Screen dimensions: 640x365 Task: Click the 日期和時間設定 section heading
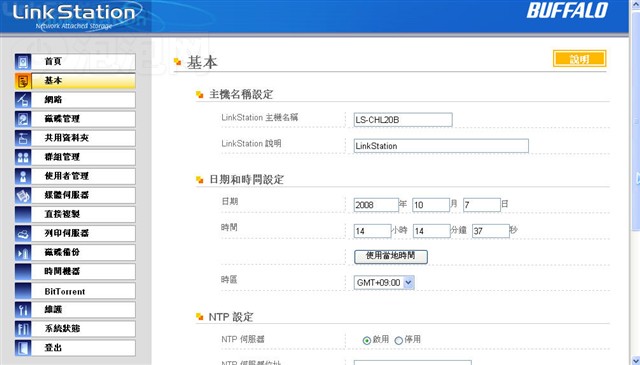(x=246, y=180)
